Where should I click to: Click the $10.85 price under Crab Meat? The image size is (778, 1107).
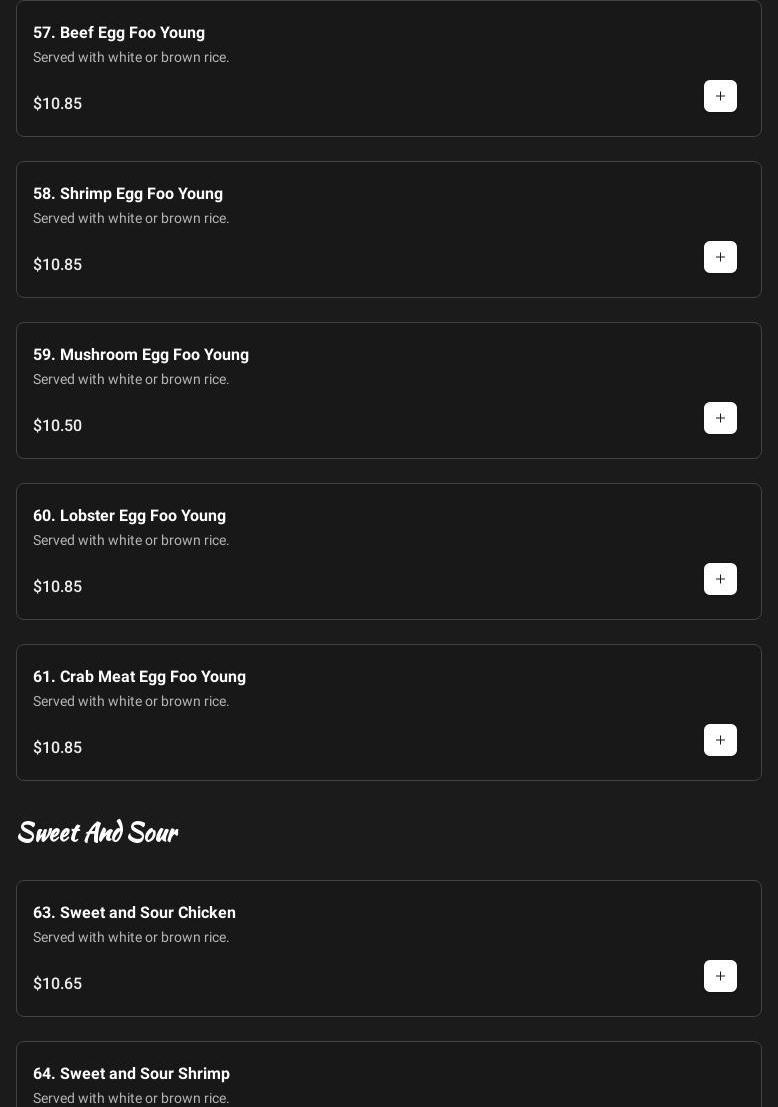[x=58, y=748]
